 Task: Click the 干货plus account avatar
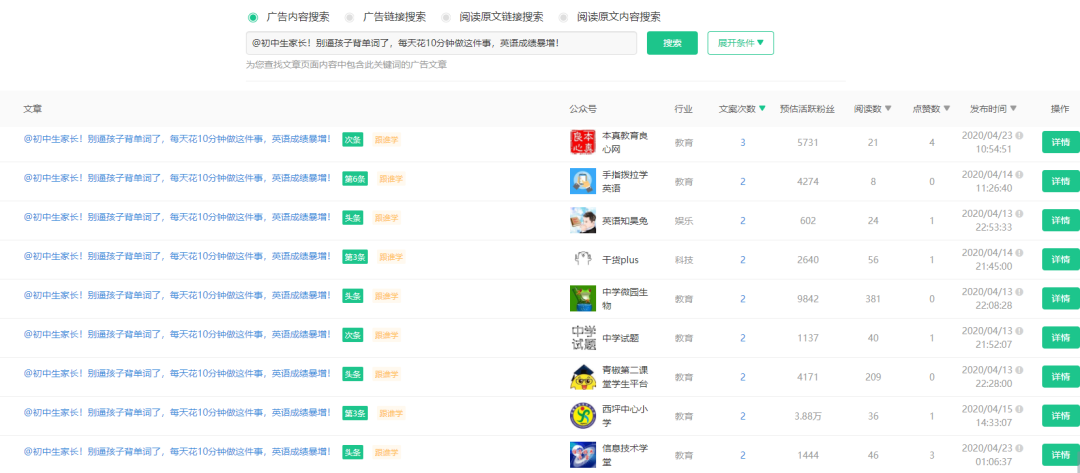[583, 259]
